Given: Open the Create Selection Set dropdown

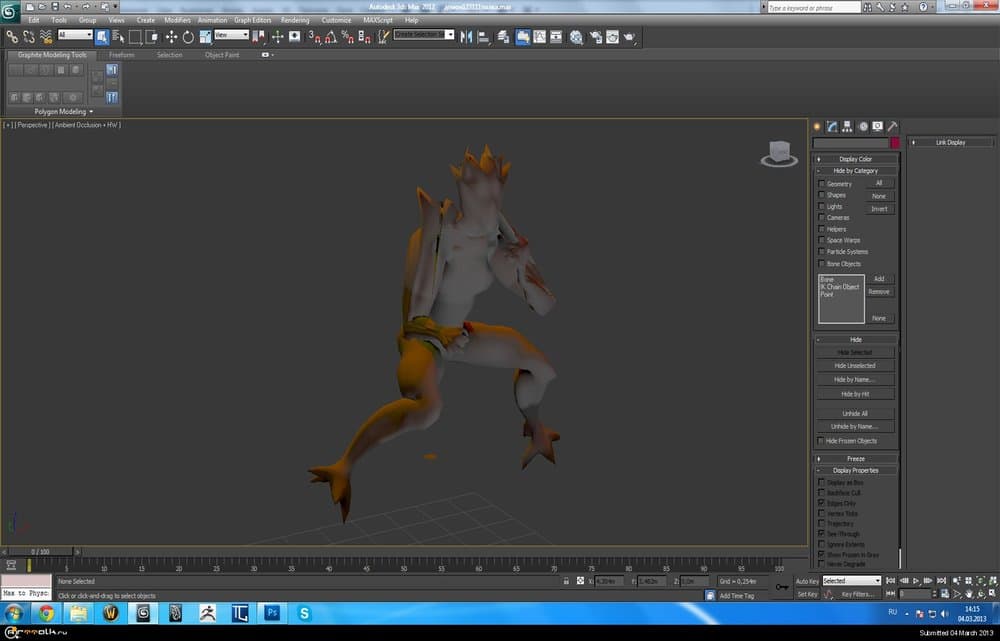Looking at the screenshot, I should click(424, 35).
